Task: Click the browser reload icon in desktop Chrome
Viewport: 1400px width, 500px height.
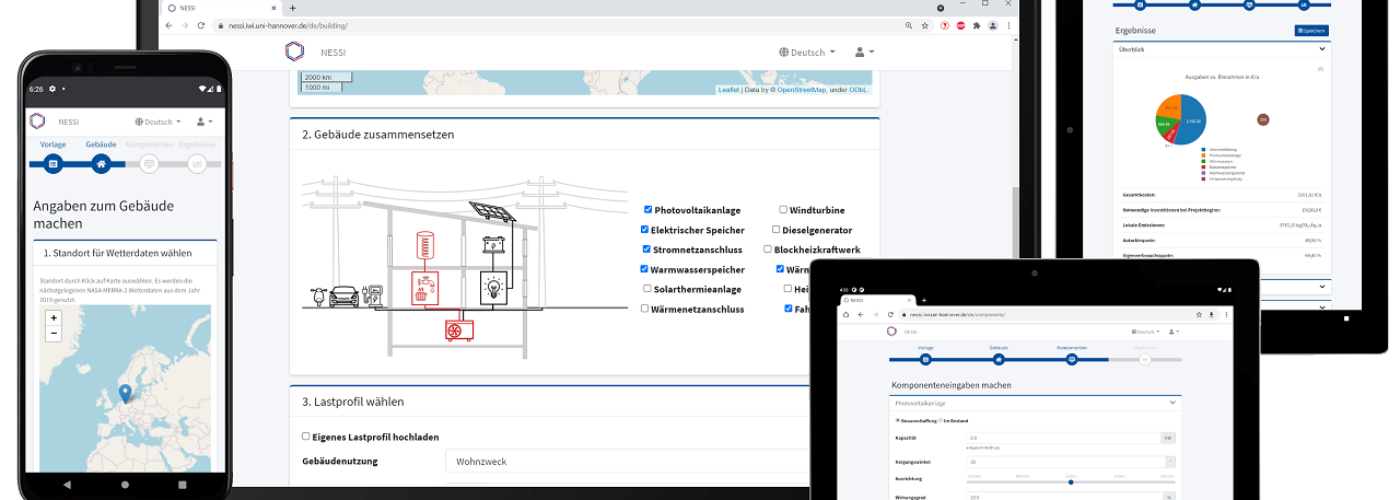Action: point(201,25)
